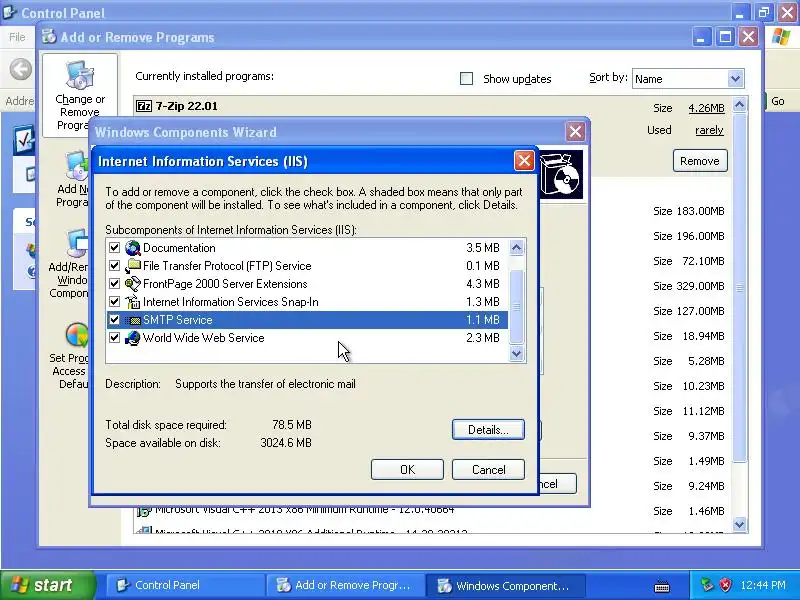Enable the Show updates checkbox
The image size is (800, 600).
tap(466, 79)
